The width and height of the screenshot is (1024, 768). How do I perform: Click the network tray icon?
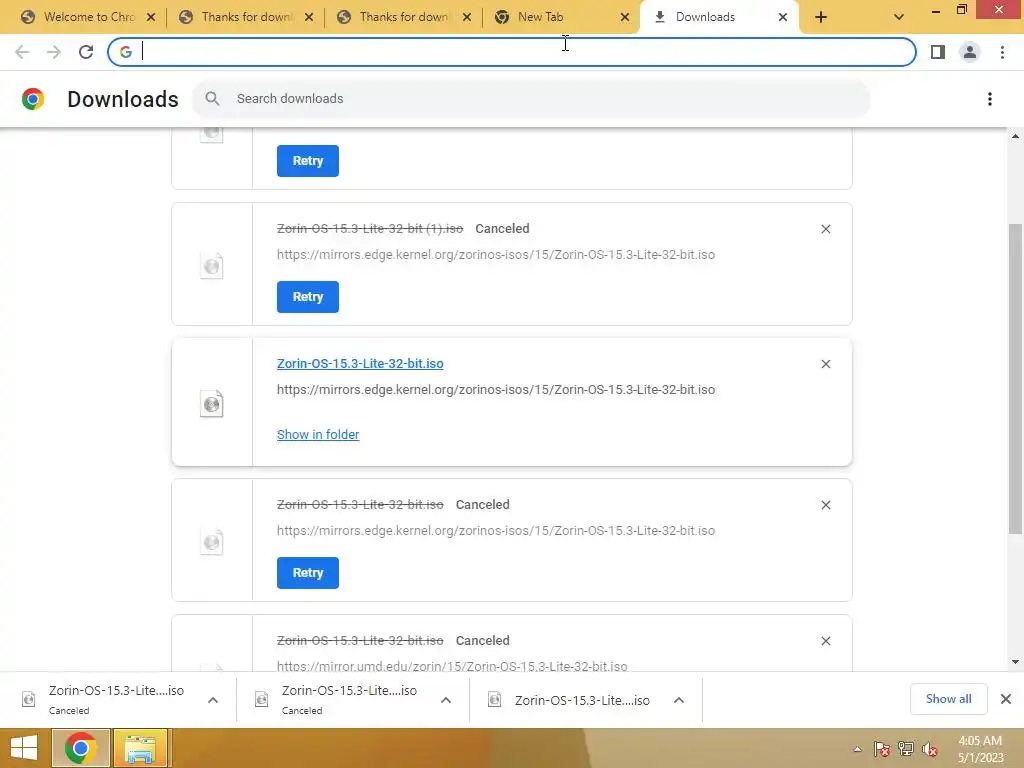[x=906, y=749]
